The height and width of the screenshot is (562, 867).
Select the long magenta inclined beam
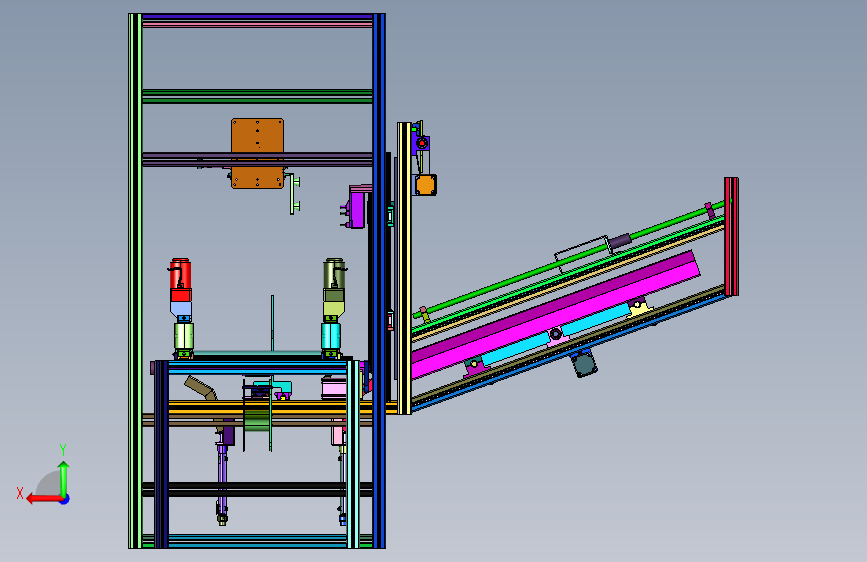click(x=555, y=314)
